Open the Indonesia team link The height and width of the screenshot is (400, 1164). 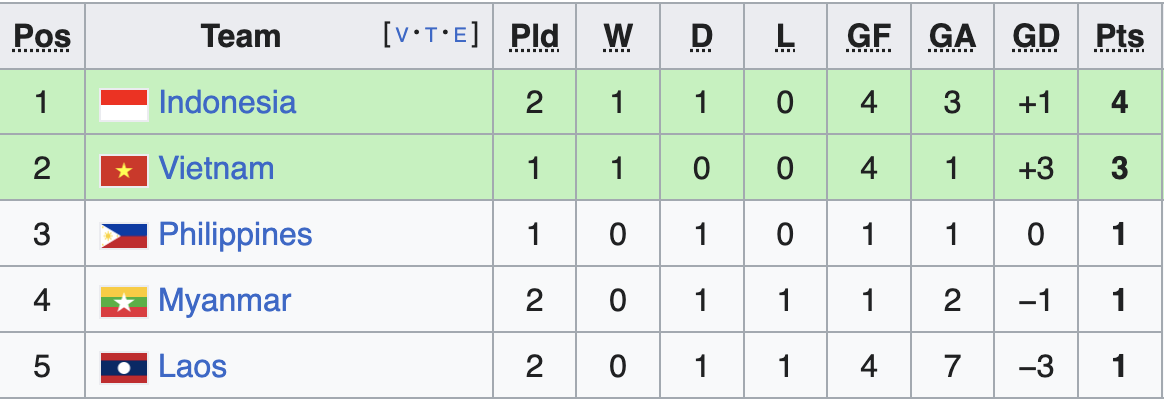click(227, 102)
